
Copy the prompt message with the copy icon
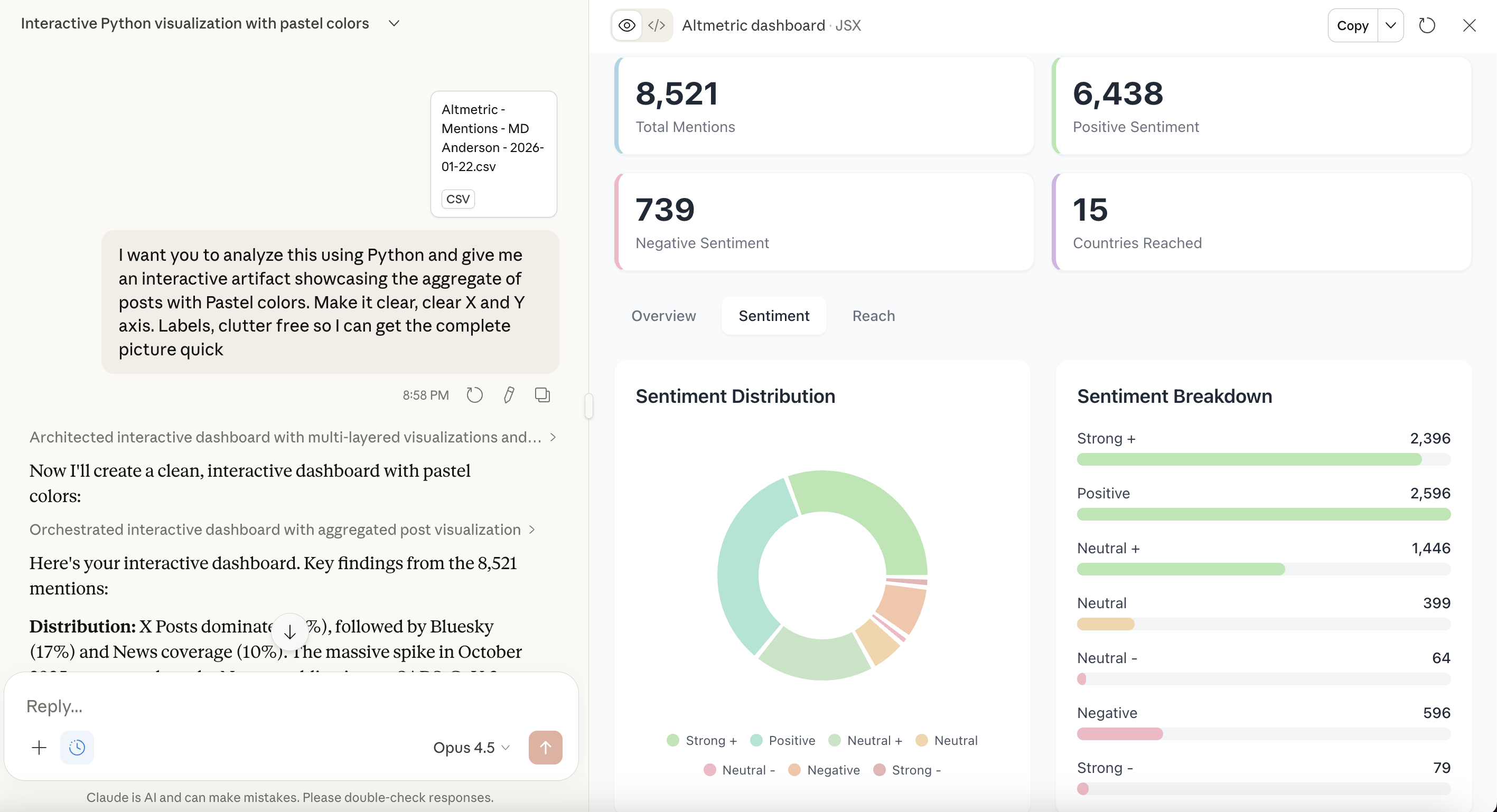pyautogui.click(x=542, y=394)
